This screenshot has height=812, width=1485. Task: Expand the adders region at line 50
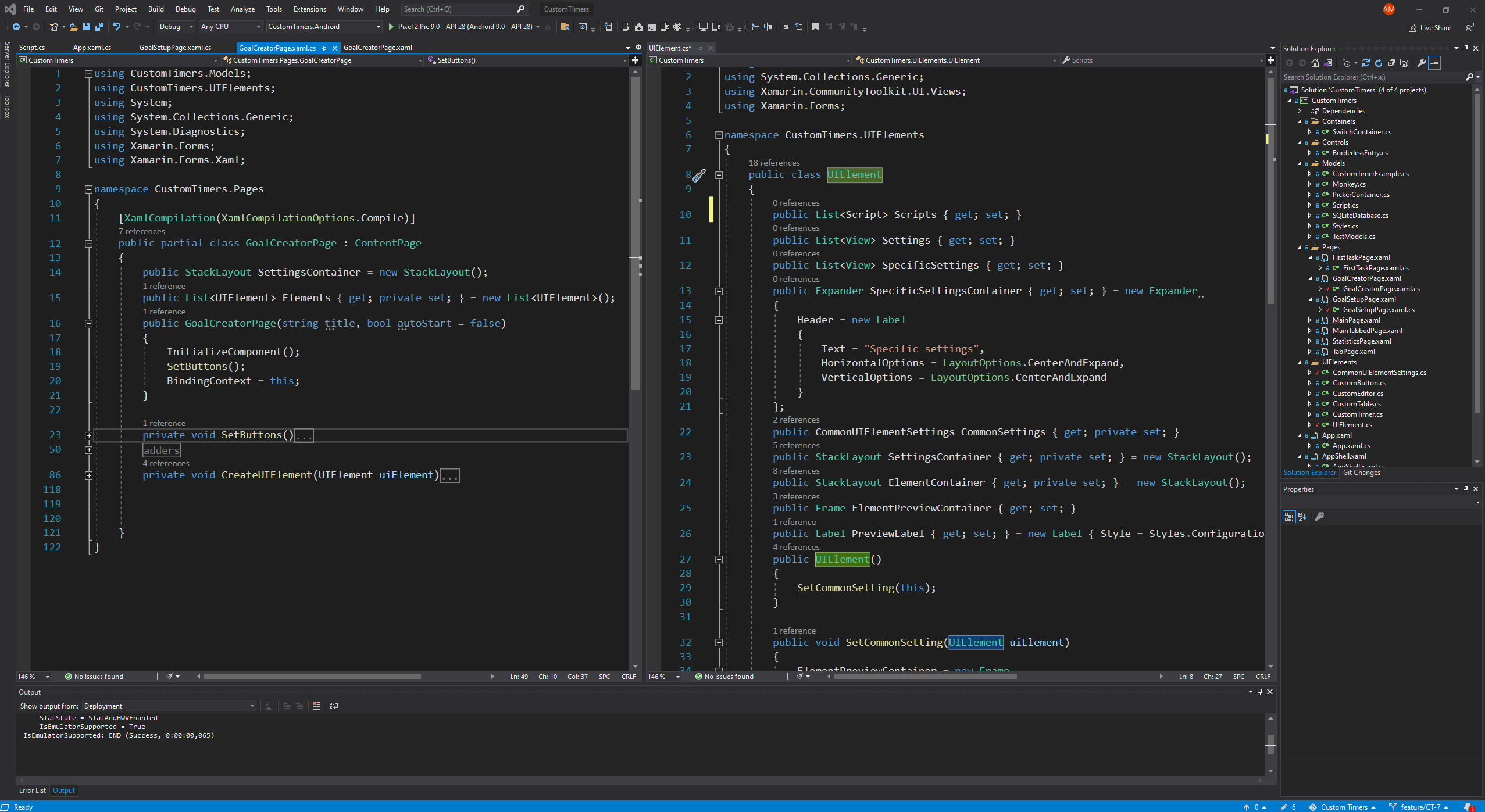[x=88, y=450]
